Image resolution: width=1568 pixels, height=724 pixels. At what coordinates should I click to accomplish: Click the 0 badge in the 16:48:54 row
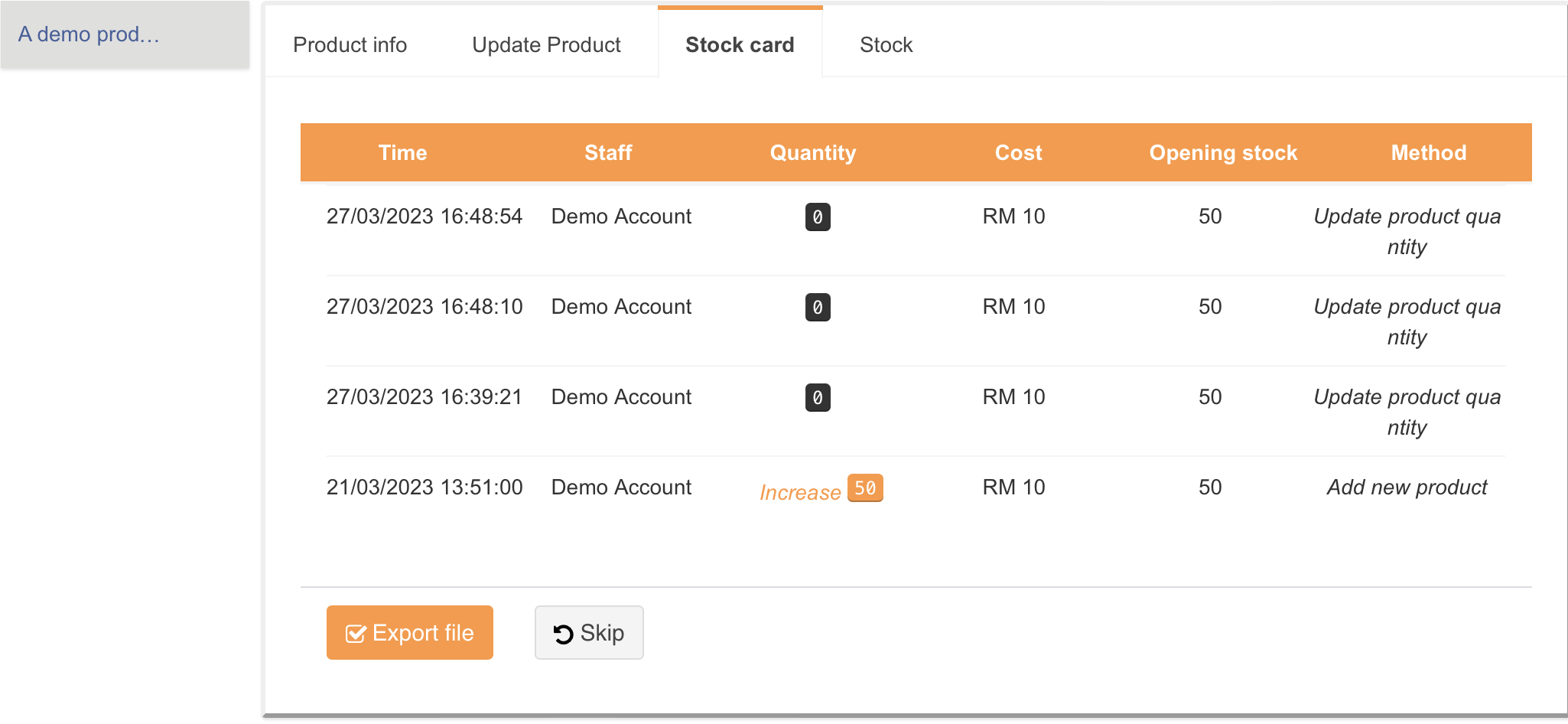click(x=818, y=217)
